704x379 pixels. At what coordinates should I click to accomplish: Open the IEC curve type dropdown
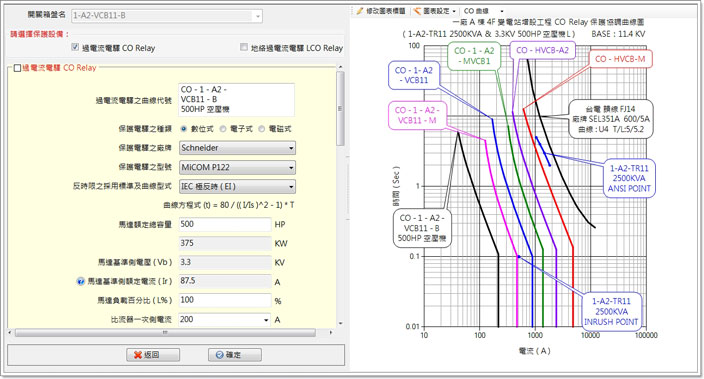point(237,186)
